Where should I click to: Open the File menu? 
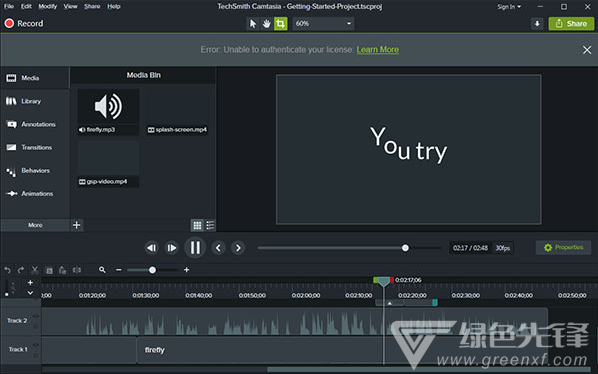pos(9,6)
